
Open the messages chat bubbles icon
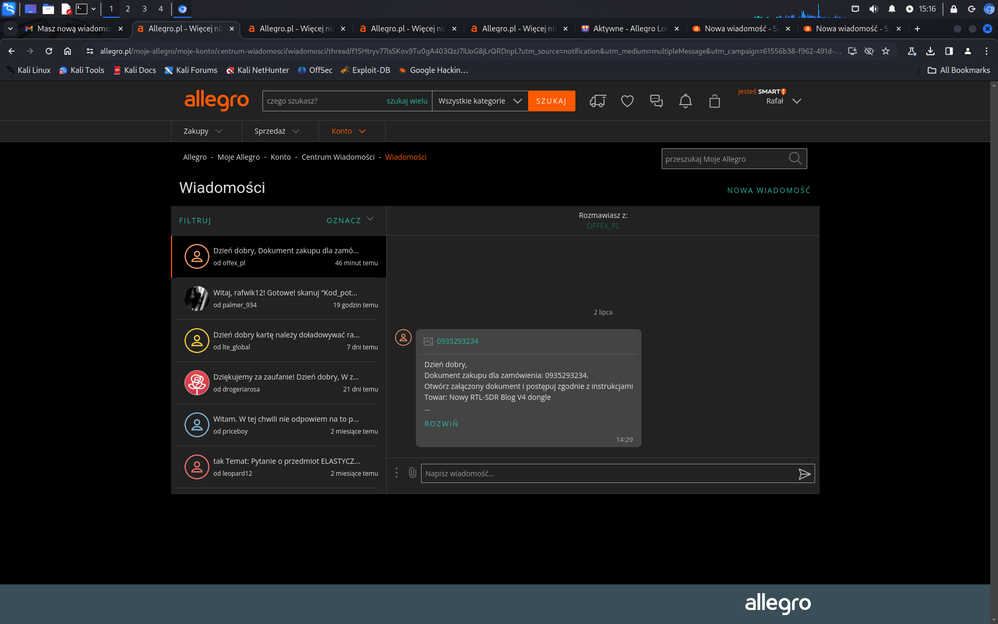coord(656,101)
